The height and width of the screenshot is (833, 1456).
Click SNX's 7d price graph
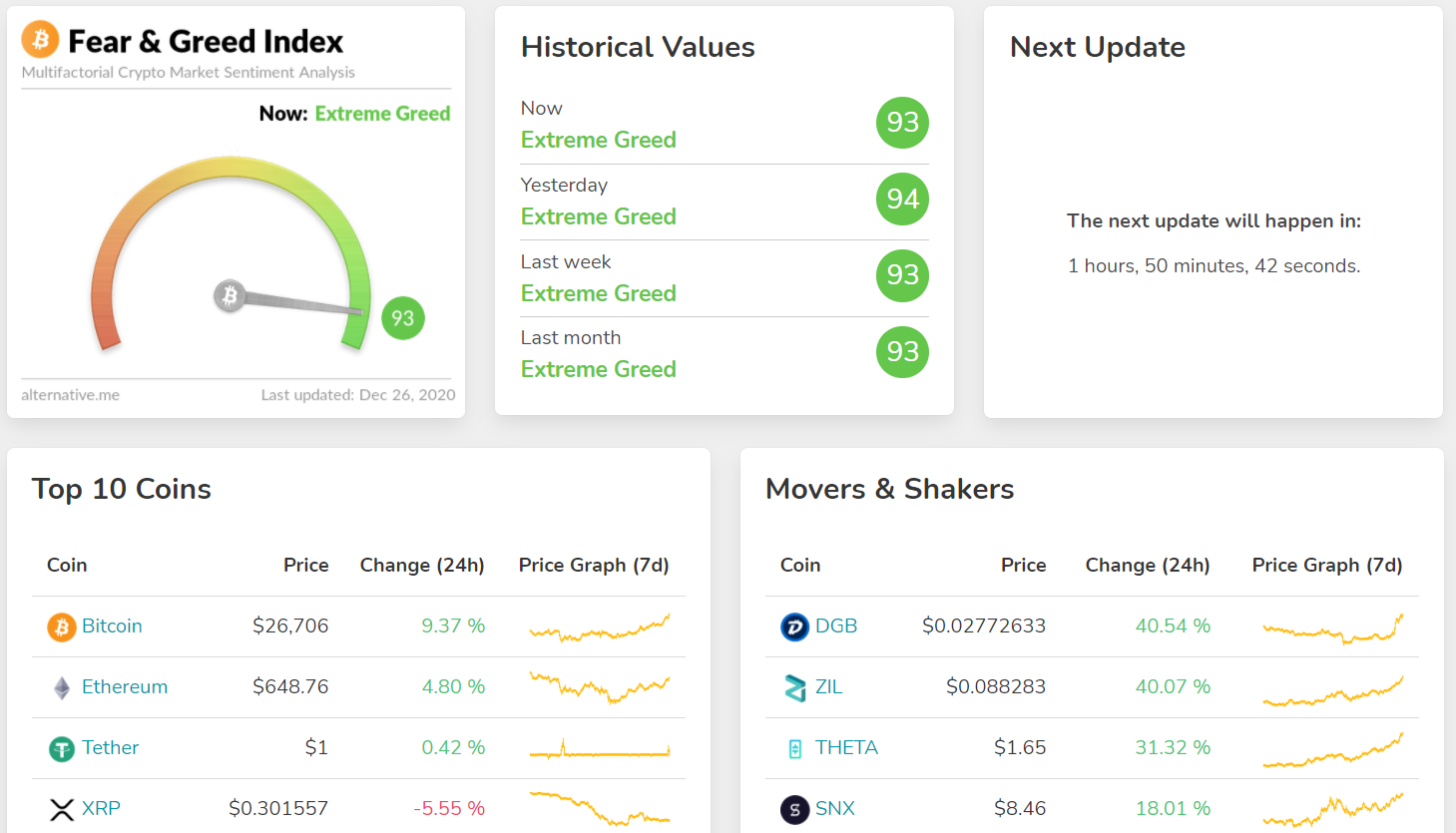1333,810
